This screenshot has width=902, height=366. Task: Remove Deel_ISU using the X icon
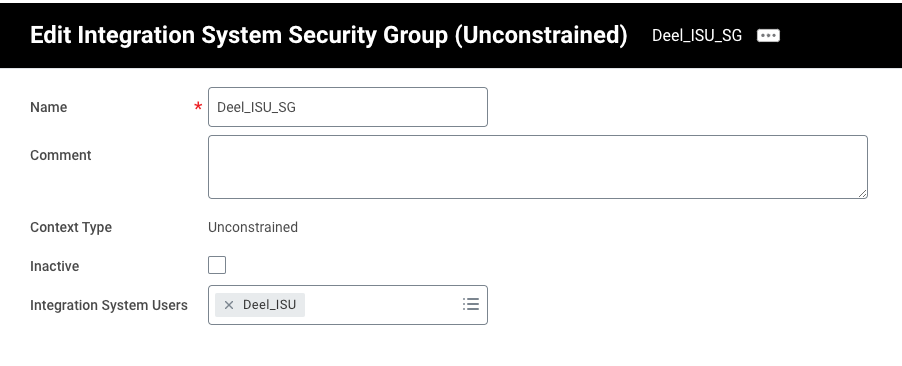pyautogui.click(x=229, y=305)
